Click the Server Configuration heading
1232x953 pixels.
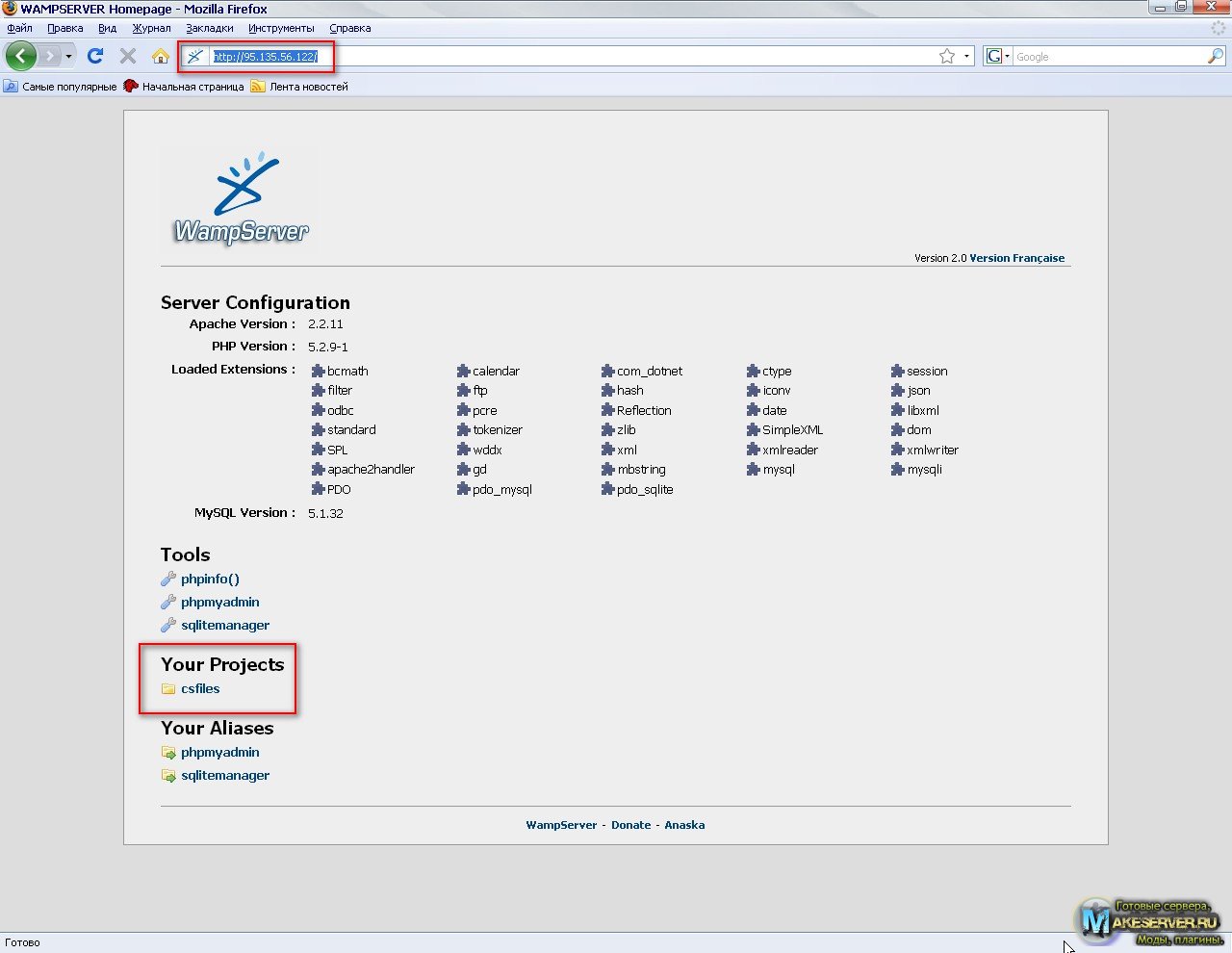click(x=255, y=302)
